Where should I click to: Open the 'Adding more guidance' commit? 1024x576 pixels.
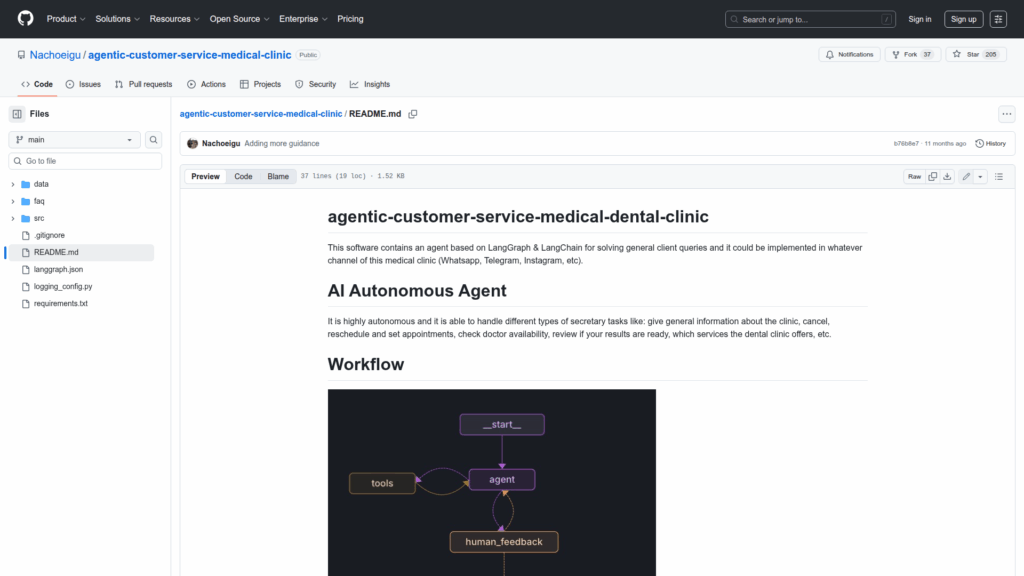[x=281, y=144]
